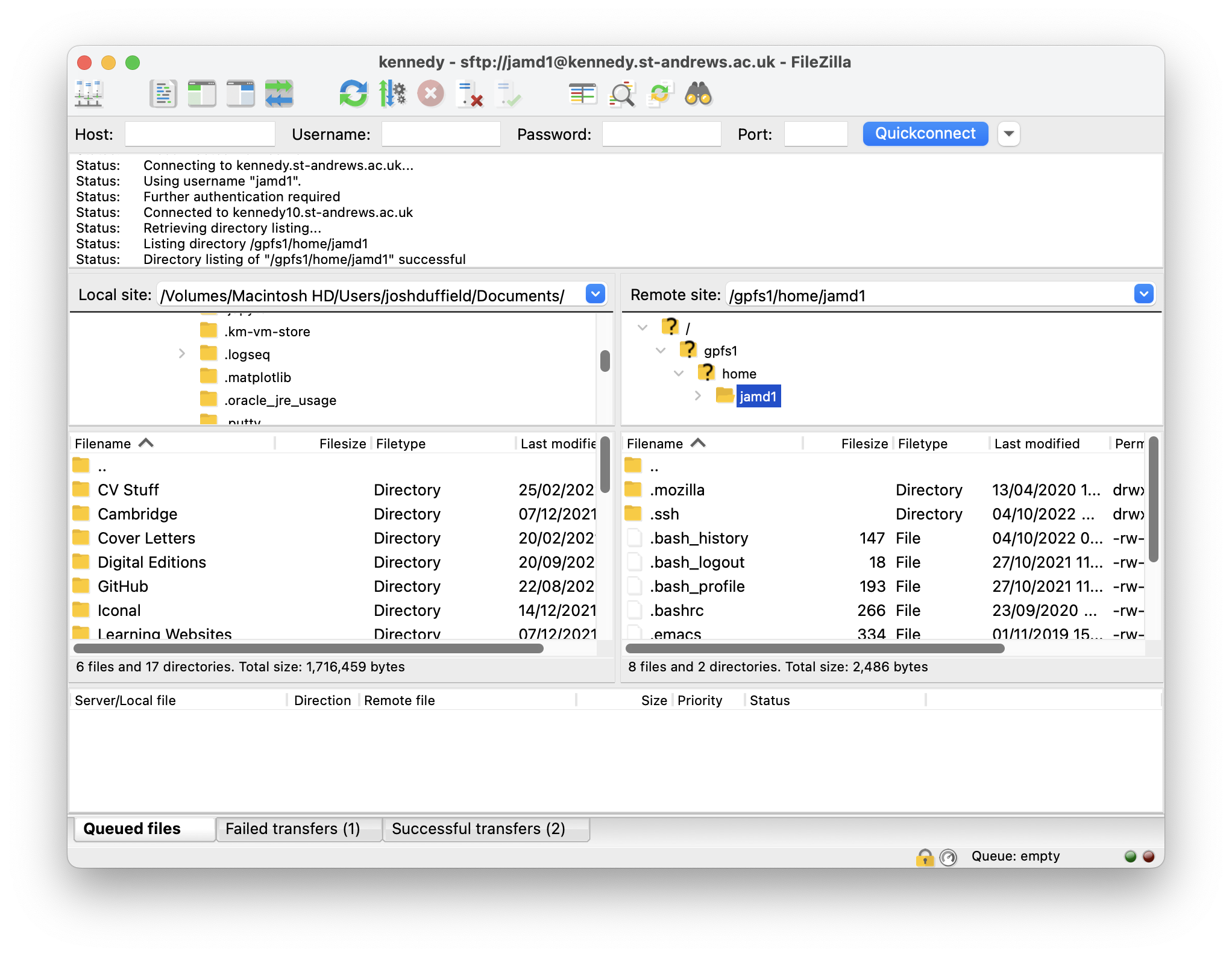The width and height of the screenshot is (1232, 957).
Task: Switch to the Queued files tab
Action: coord(145,829)
